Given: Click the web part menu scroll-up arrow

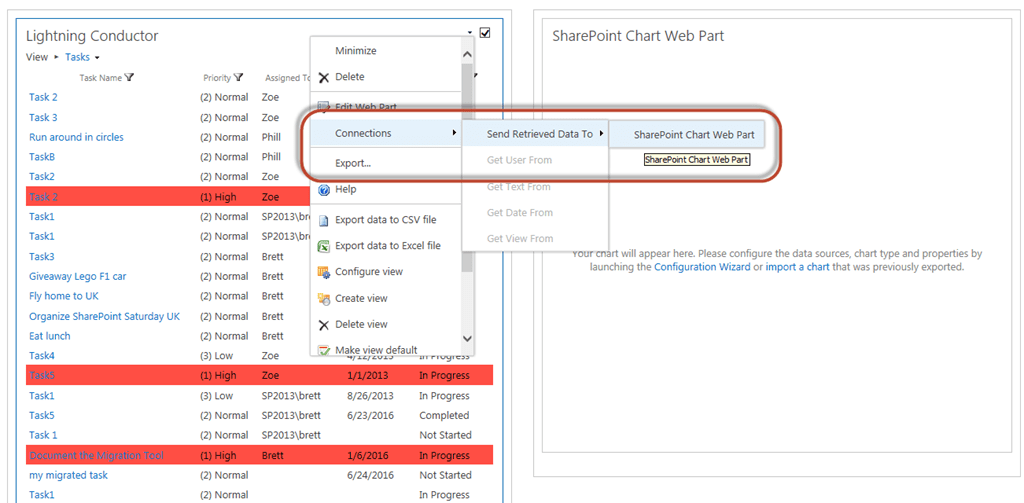Looking at the screenshot, I should pyautogui.click(x=467, y=54).
